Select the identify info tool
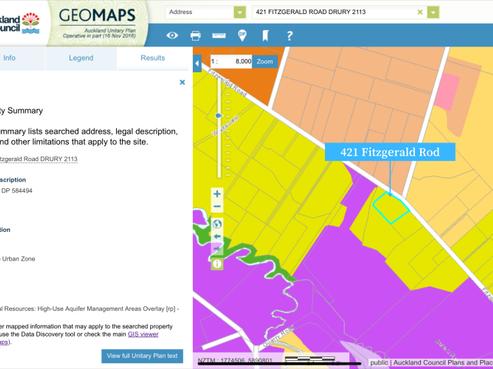 [x=217, y=264]
